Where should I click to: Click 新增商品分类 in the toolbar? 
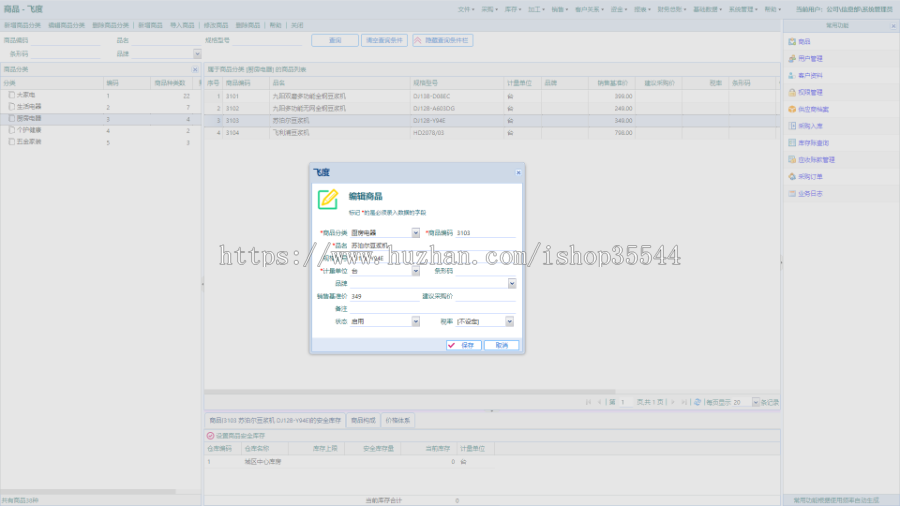pyautogui.click(x=22, y=25)
